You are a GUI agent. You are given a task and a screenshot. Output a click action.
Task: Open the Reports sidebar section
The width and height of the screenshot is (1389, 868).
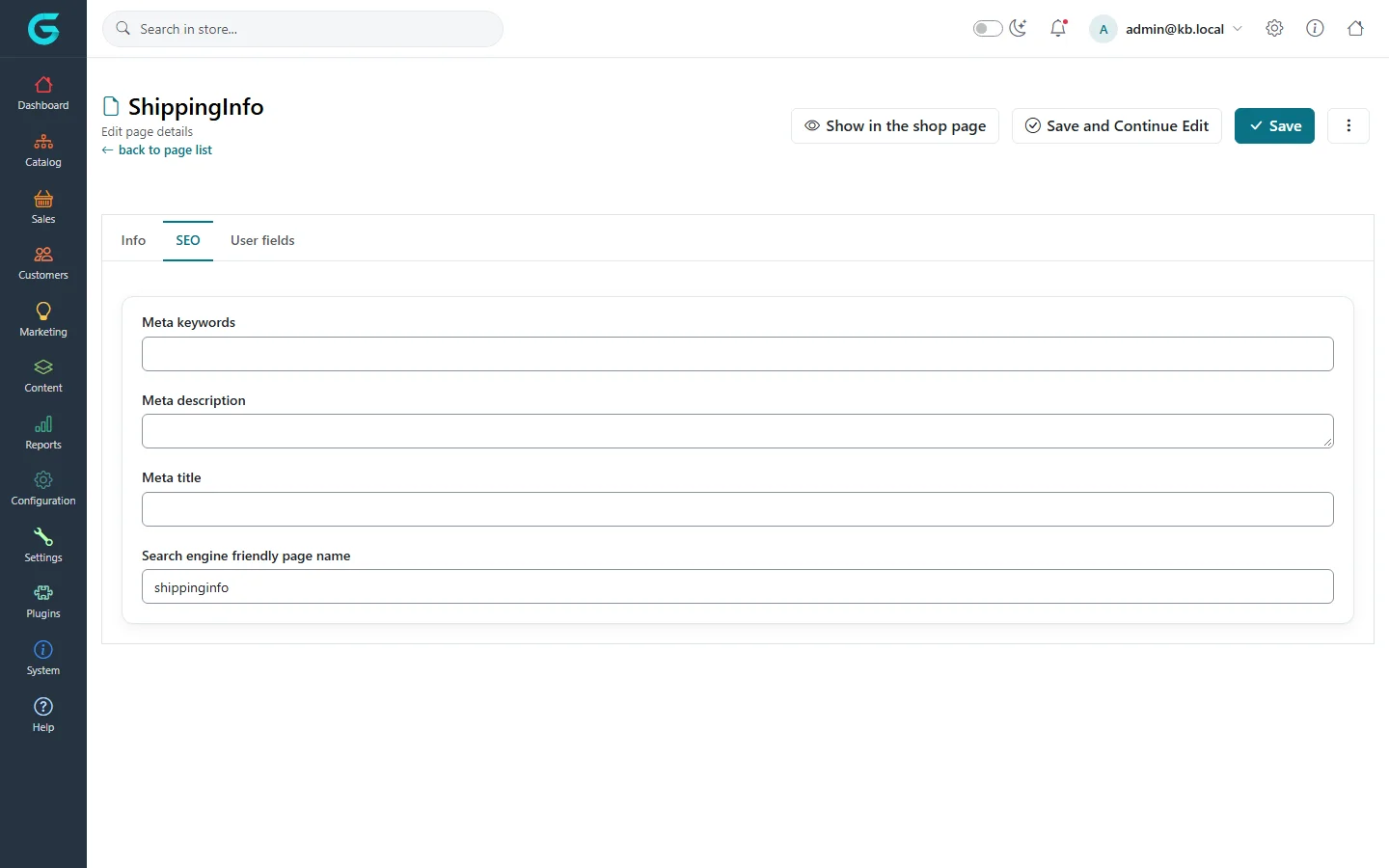coord(43,433)
